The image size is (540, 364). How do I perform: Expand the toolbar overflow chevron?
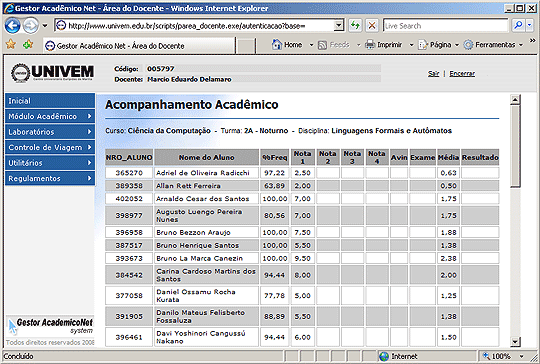coord(532,41)
